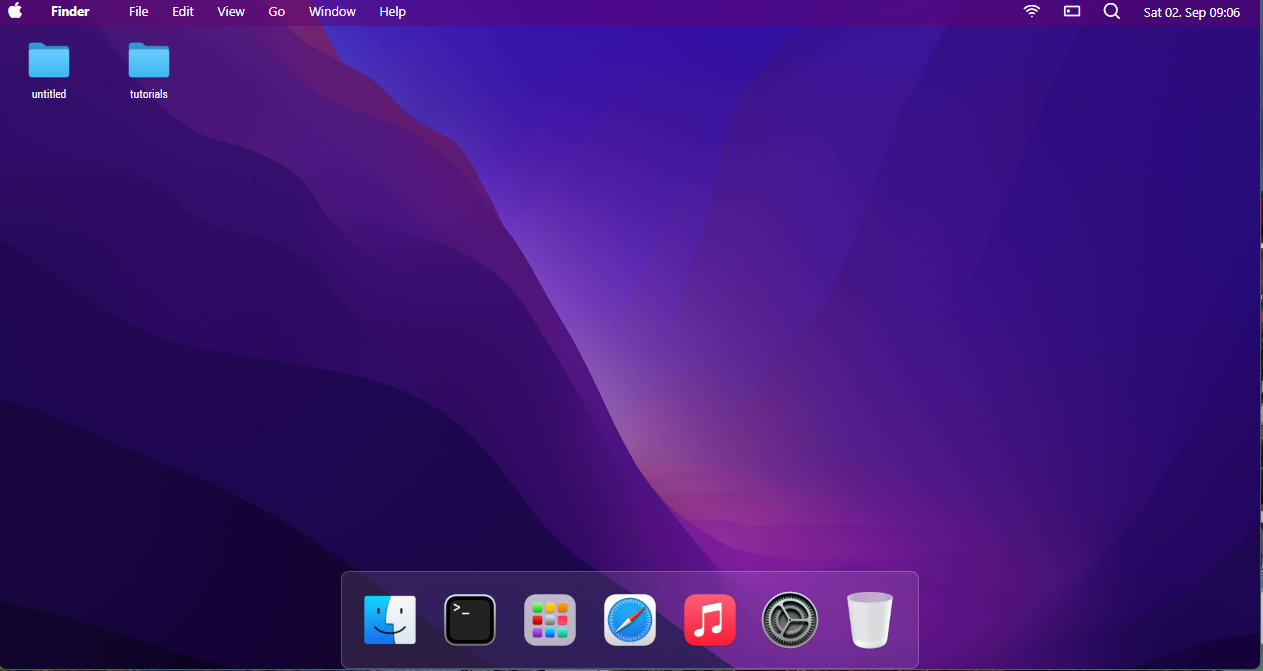The image size is (1263, 671).
Task: Open Launchpad app grid in dock
Action: pyautogui.click(x=550, y=620)
